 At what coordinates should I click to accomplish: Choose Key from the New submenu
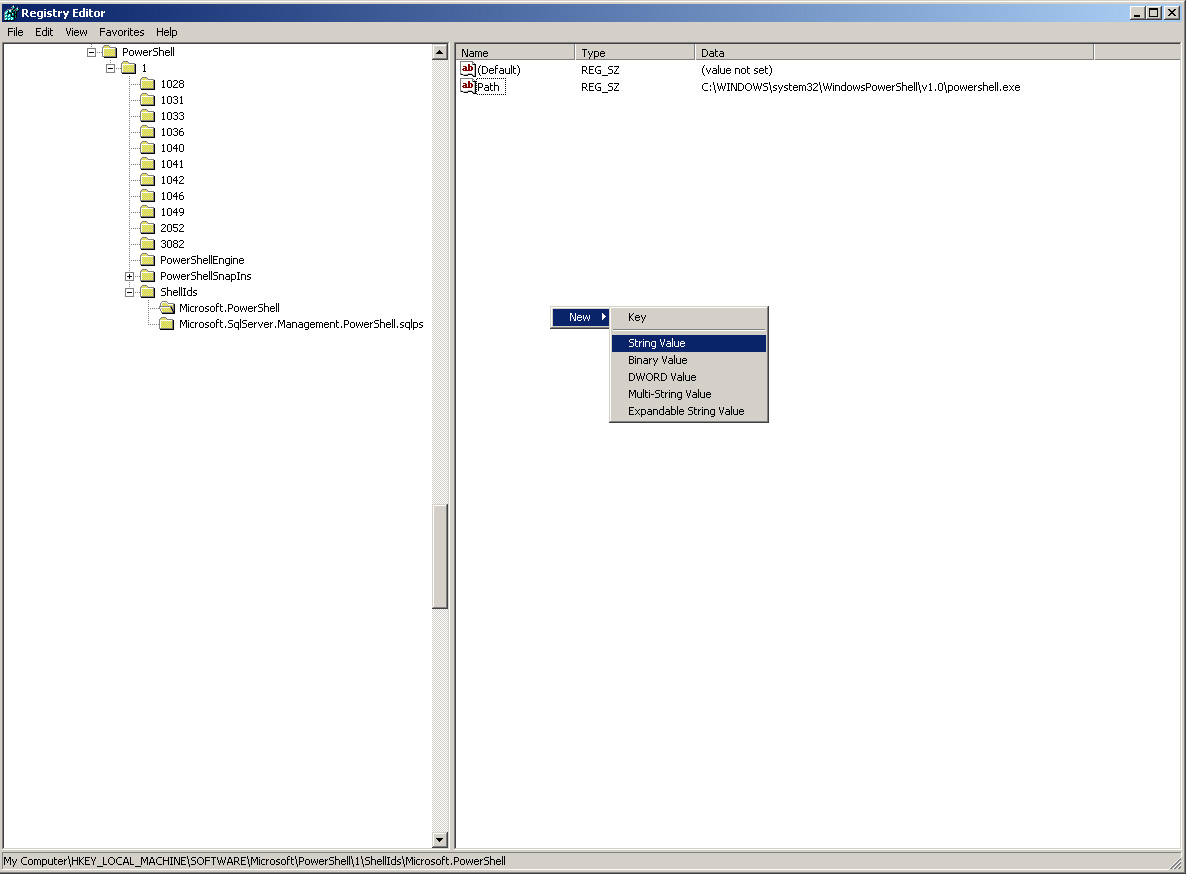coord(689,318)
